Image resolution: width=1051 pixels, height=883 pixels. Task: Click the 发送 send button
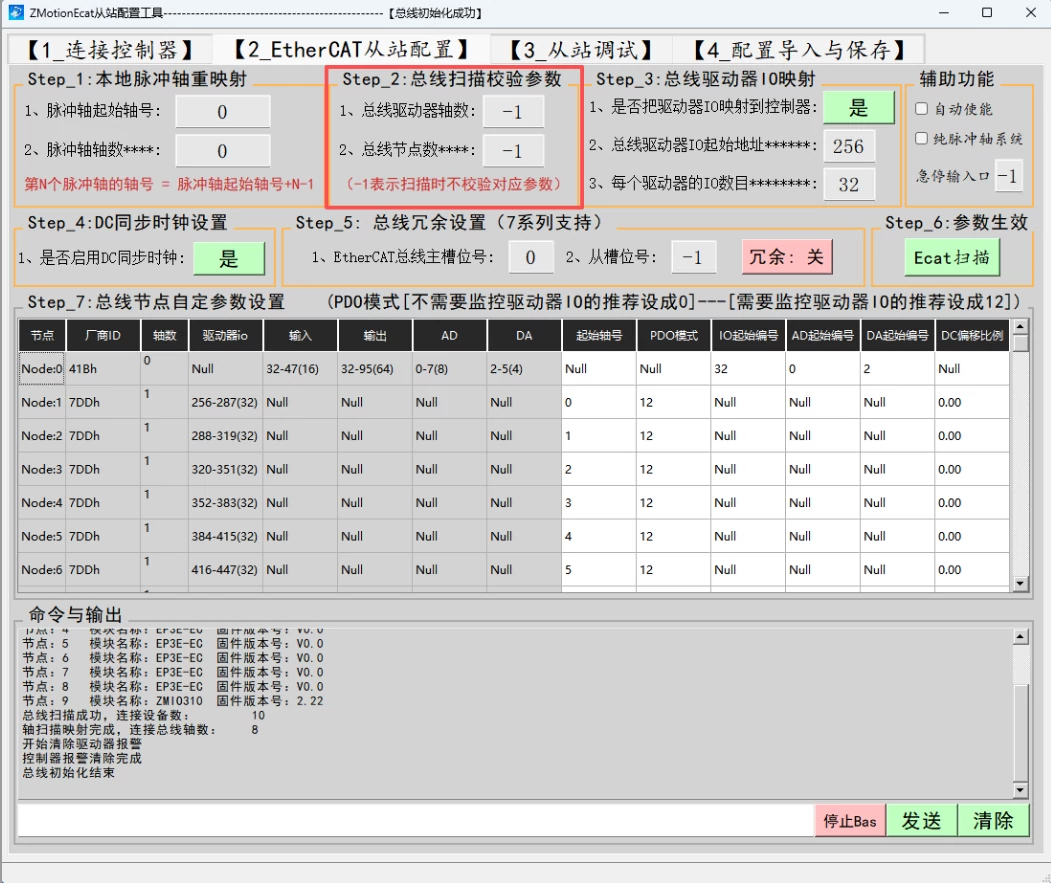[x=921, y=821]
